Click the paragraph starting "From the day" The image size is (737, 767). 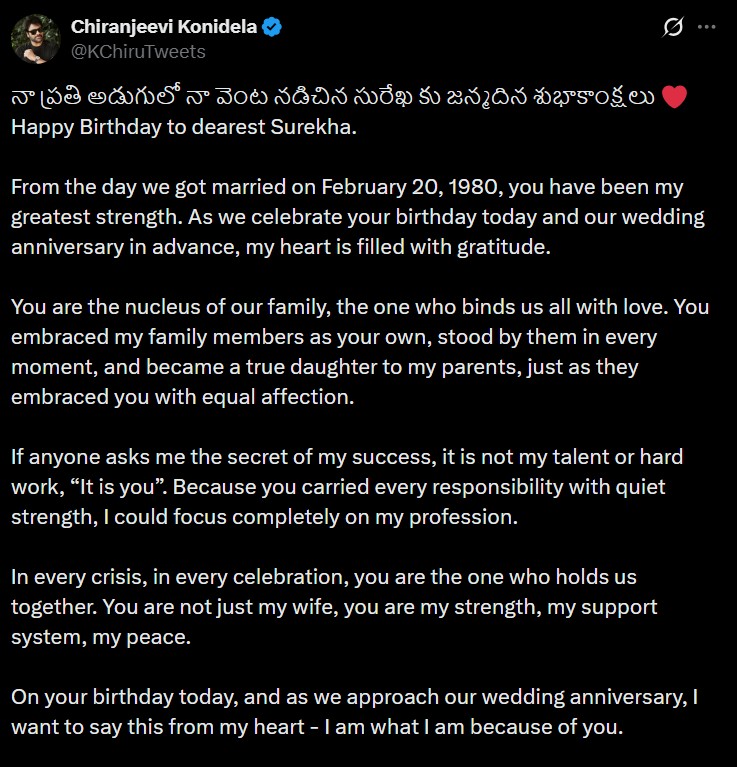(358, 217)
